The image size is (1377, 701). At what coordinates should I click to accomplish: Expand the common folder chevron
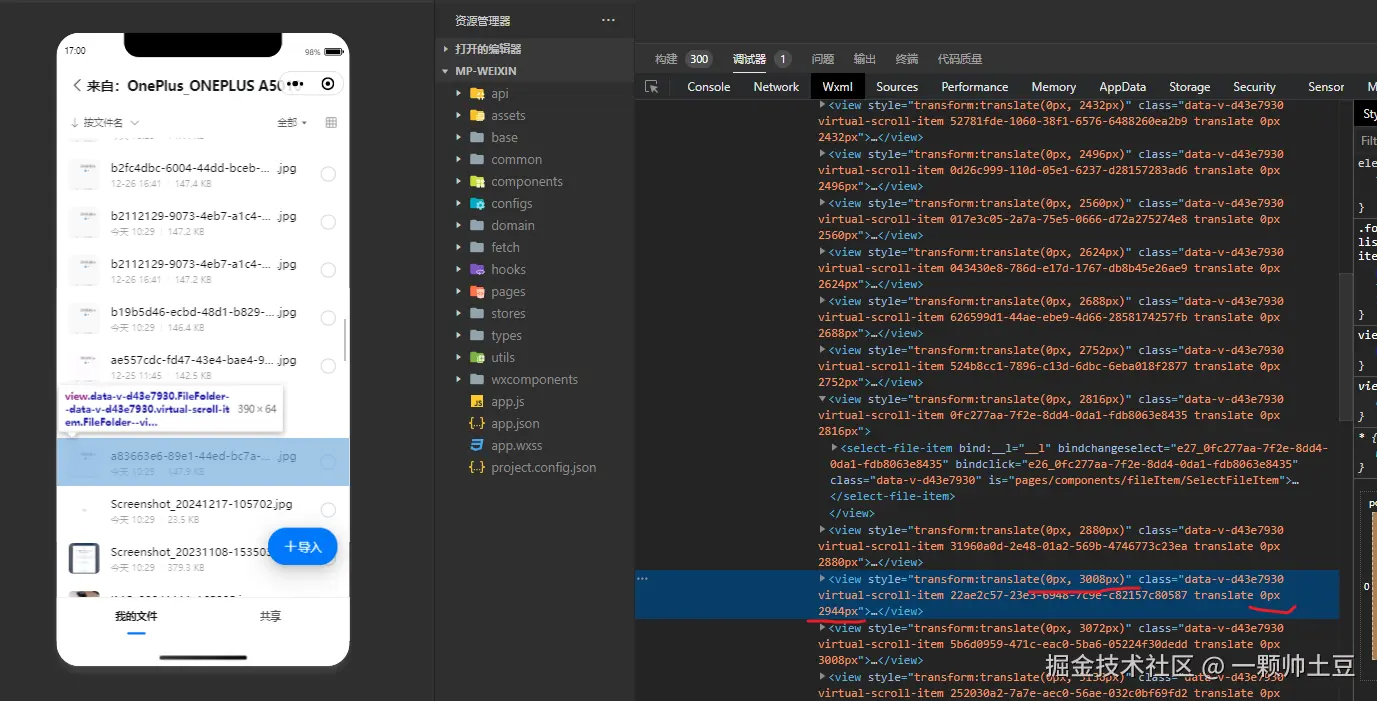459,159
